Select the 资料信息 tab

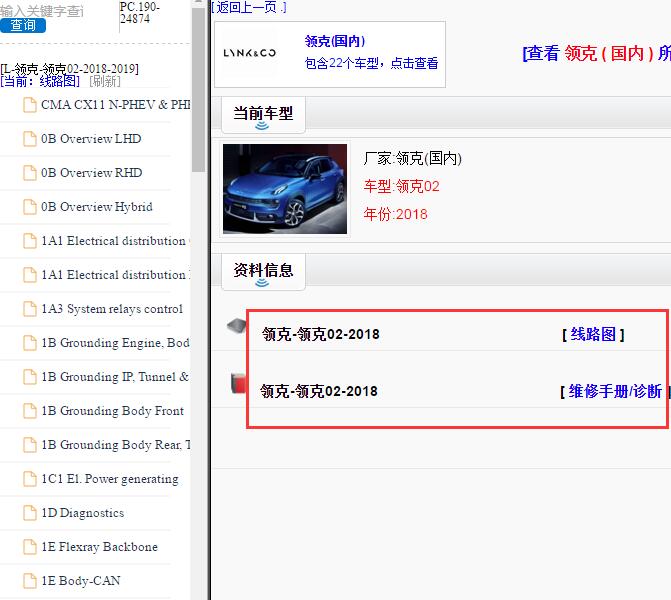pyautogui.click(x=263, y=271)
